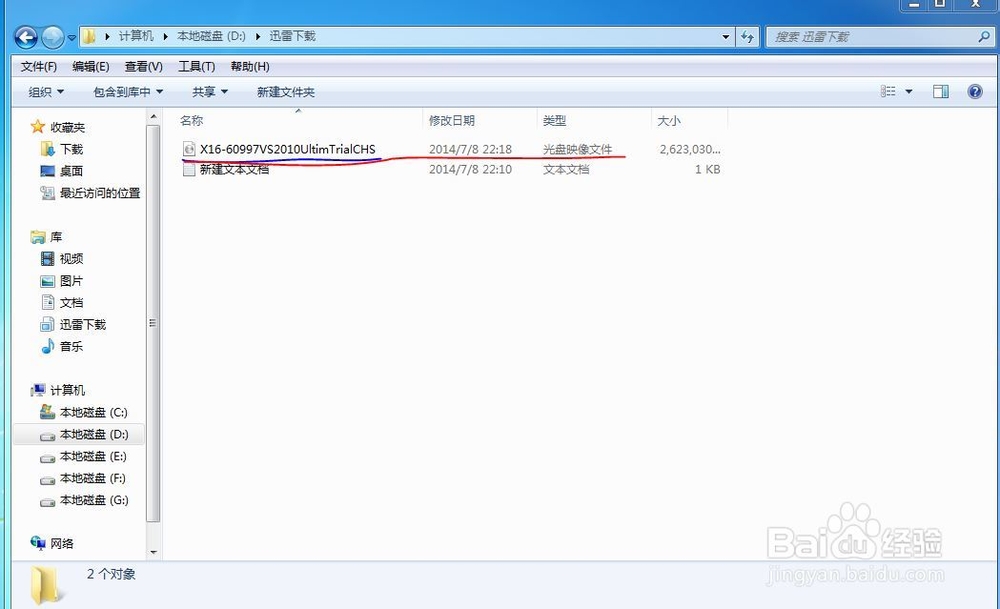Click the blue Help question mark icon

[974, 92]
